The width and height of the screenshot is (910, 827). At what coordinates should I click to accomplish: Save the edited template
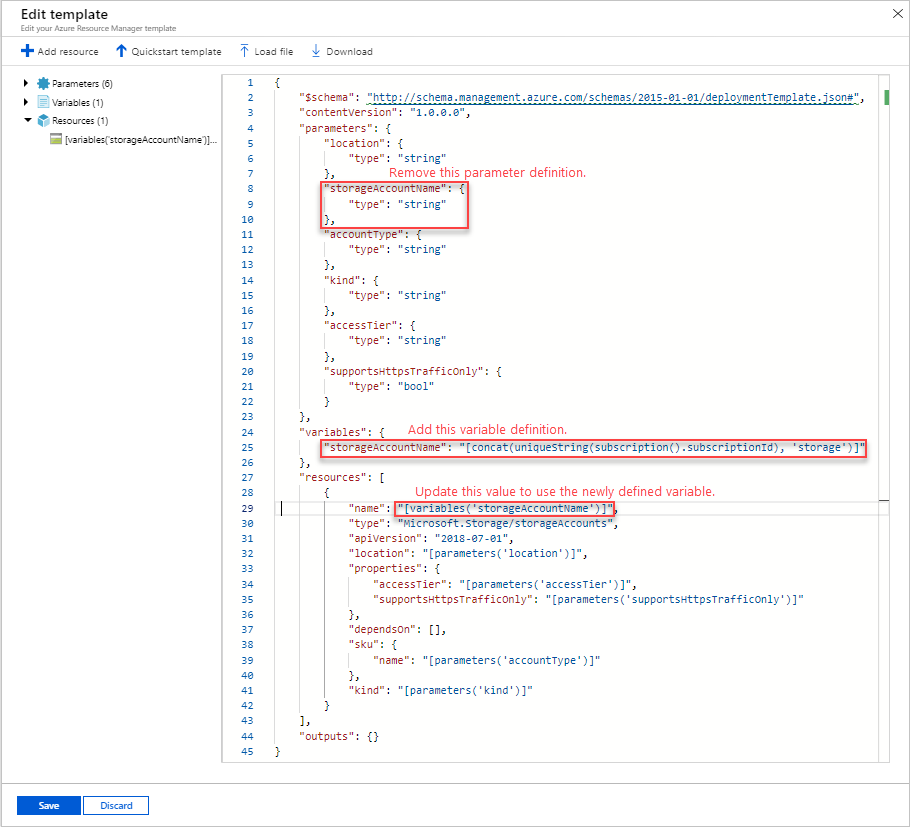point(48,805)
